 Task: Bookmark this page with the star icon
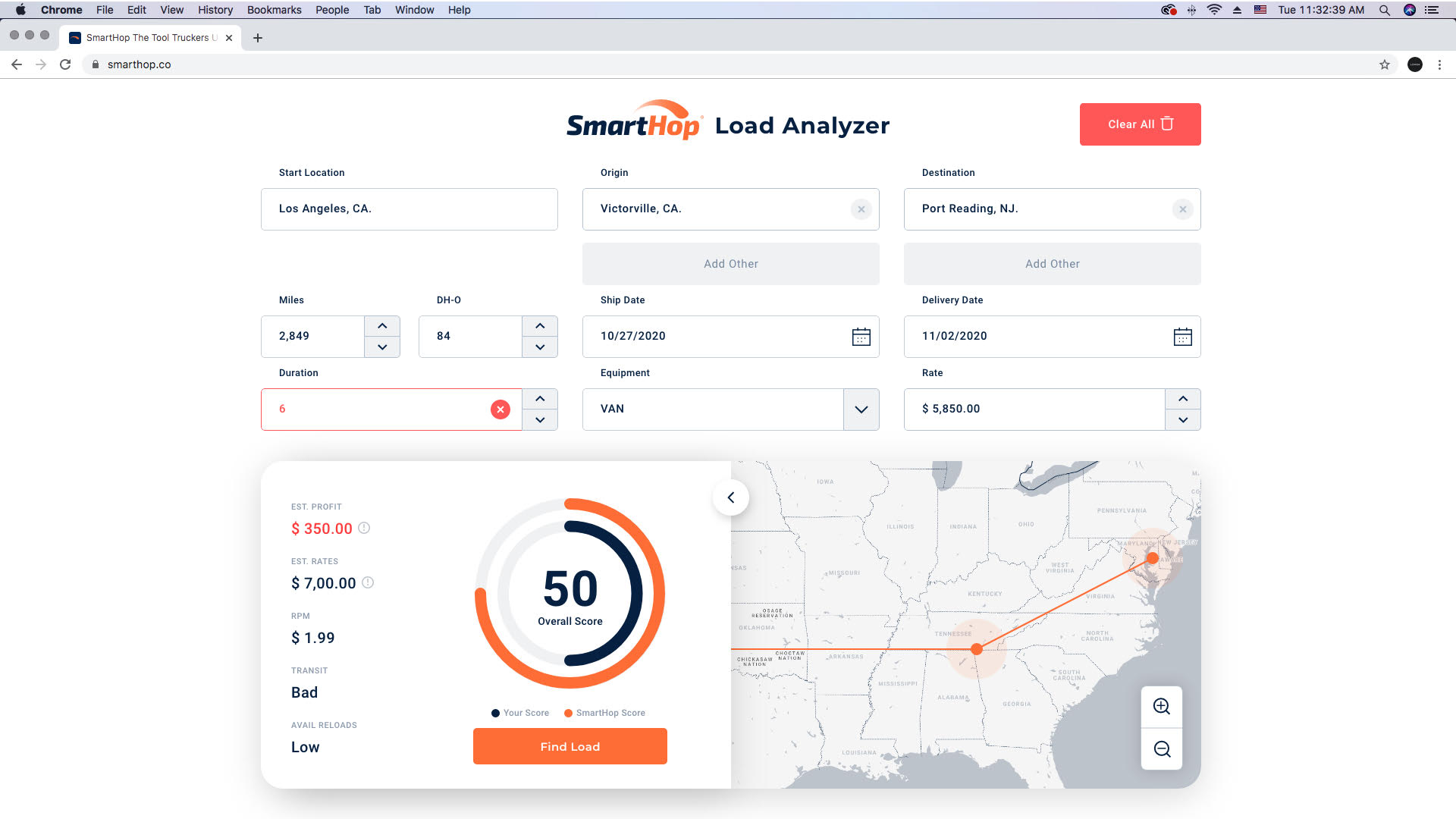[x=1384, y=64]
